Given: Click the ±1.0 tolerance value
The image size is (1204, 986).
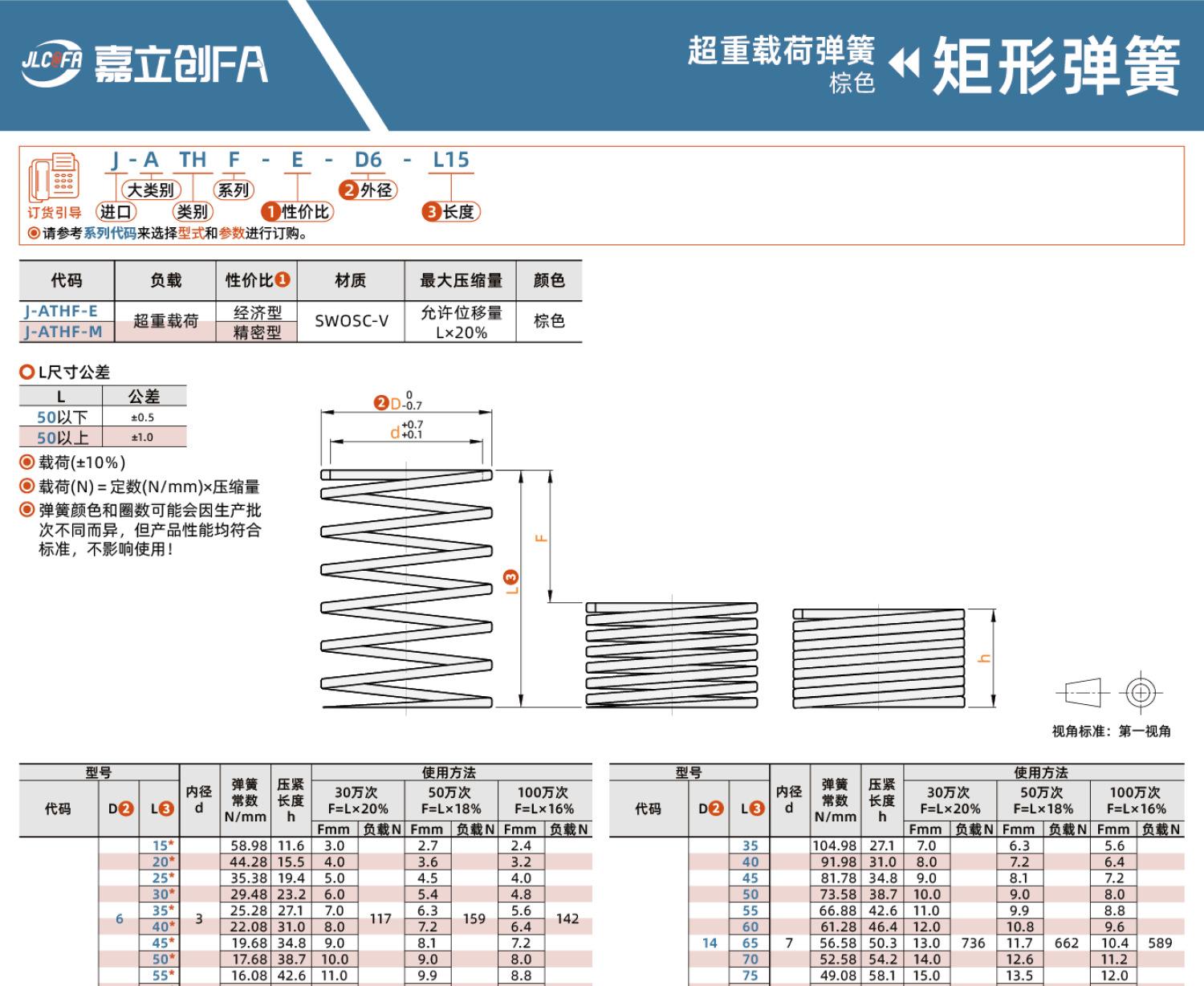Looking at the screenshot, I should click(142, 438).
